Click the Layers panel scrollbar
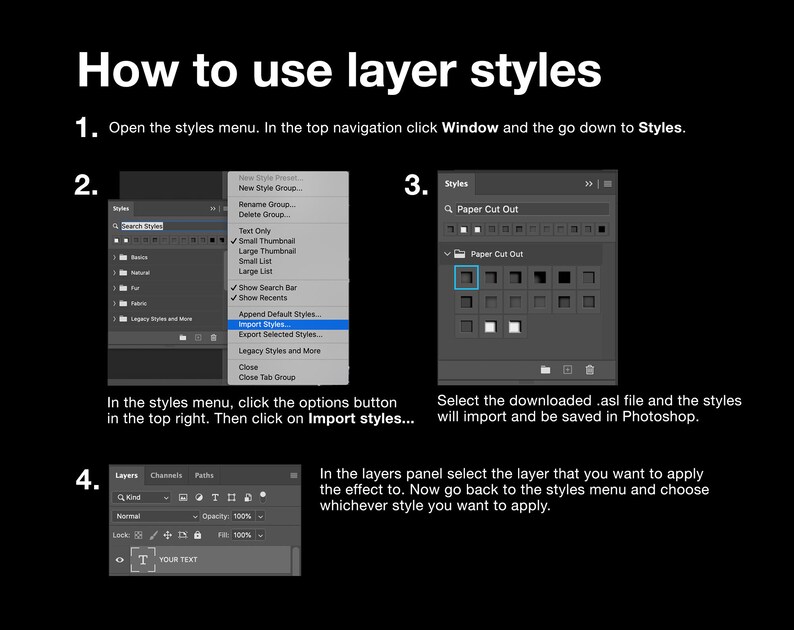Screen dimensions: 794x630 [x=296, y=560]
